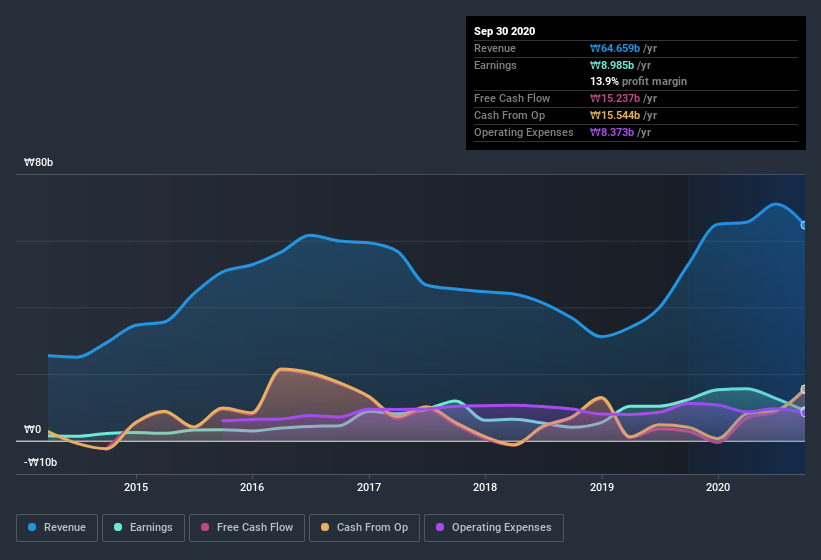Click the ₩80b y-axis label

pos(40,162)
